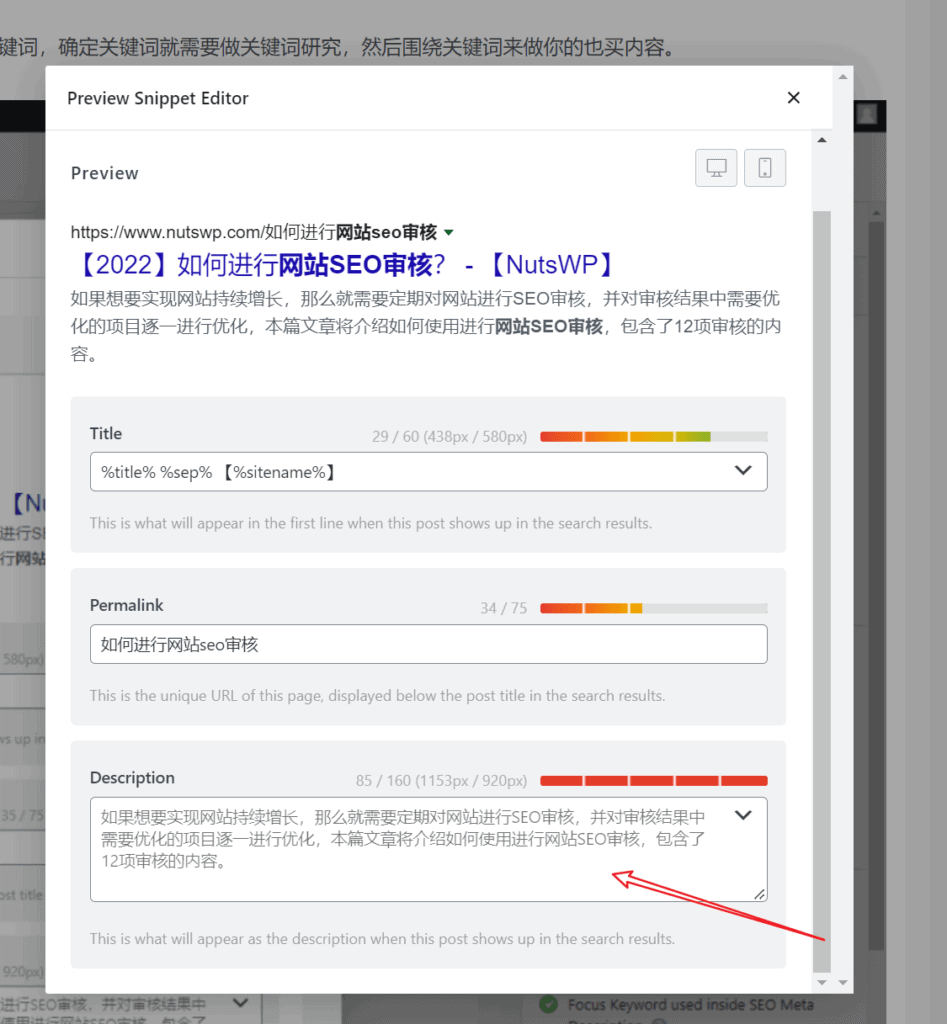The height and width of the screenshot is (1024, 947).
Task: Click the preview URL text
Action: (253, 232)
